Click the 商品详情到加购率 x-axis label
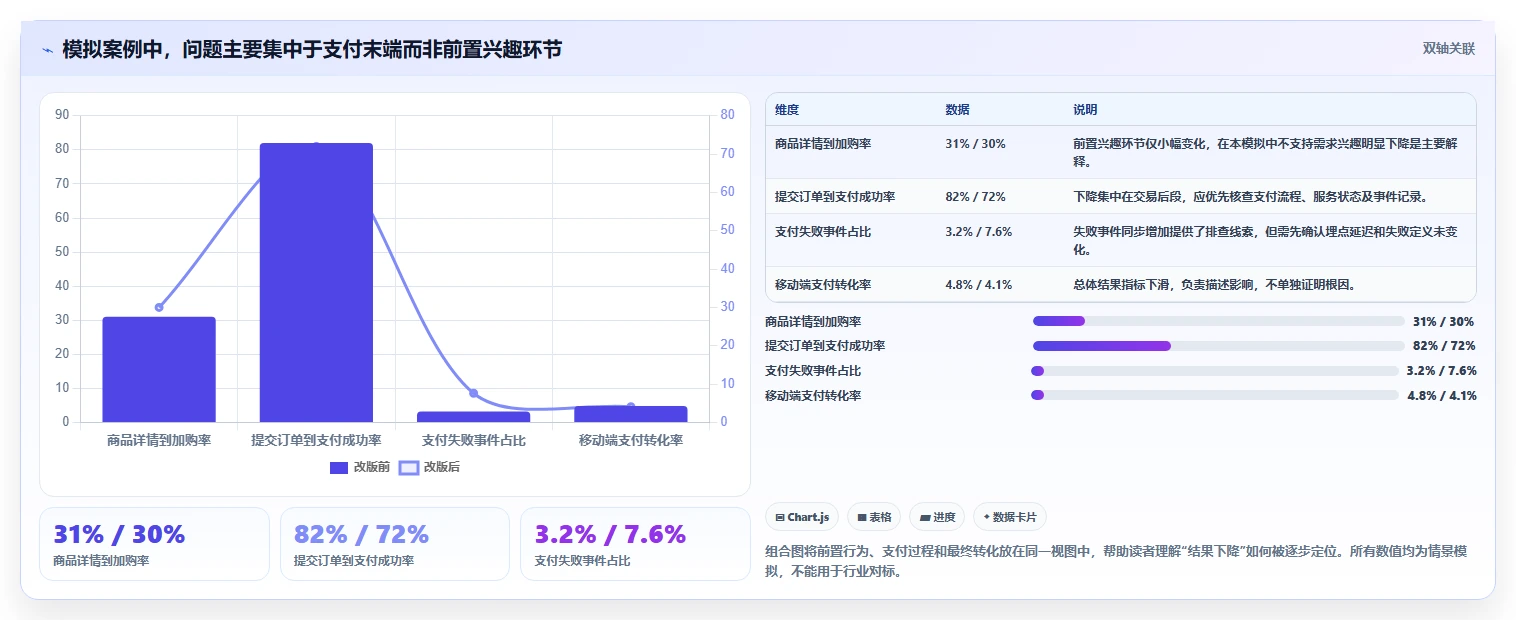1516x620 pixels. click(159, 440)
